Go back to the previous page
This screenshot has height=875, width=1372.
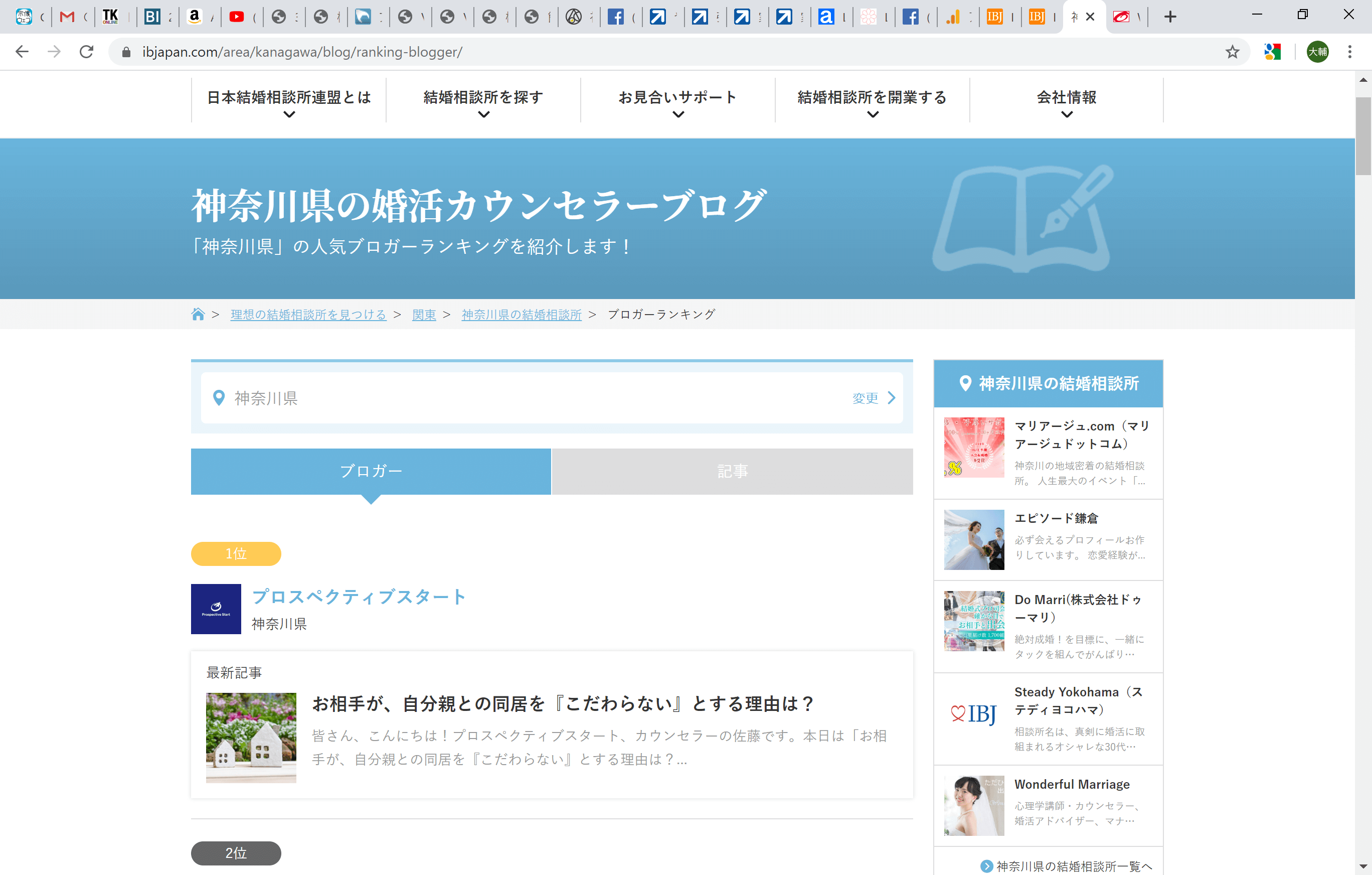[22, 52]
